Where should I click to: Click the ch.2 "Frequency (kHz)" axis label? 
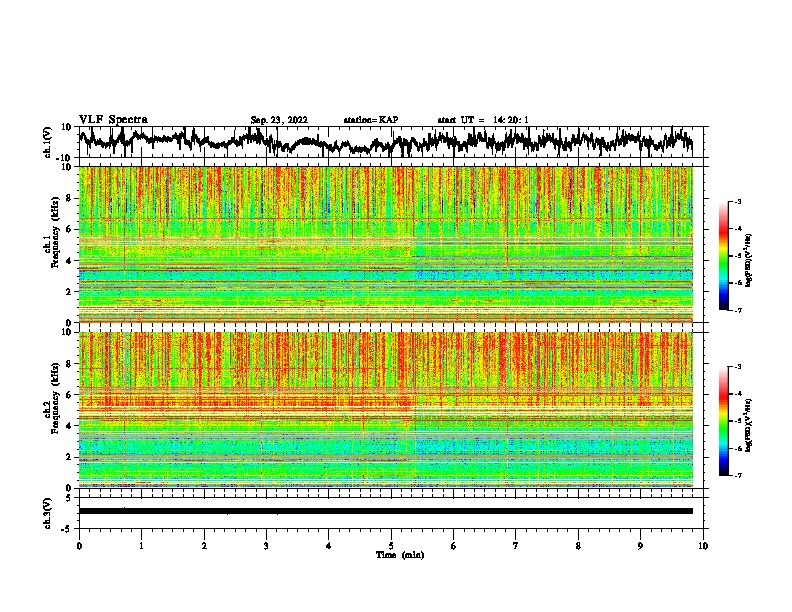[x=55, y=398]
